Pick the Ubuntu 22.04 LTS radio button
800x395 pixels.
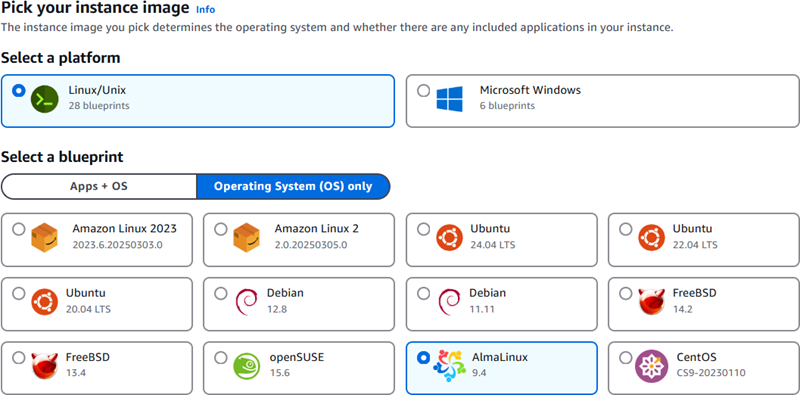click(626, 229)
